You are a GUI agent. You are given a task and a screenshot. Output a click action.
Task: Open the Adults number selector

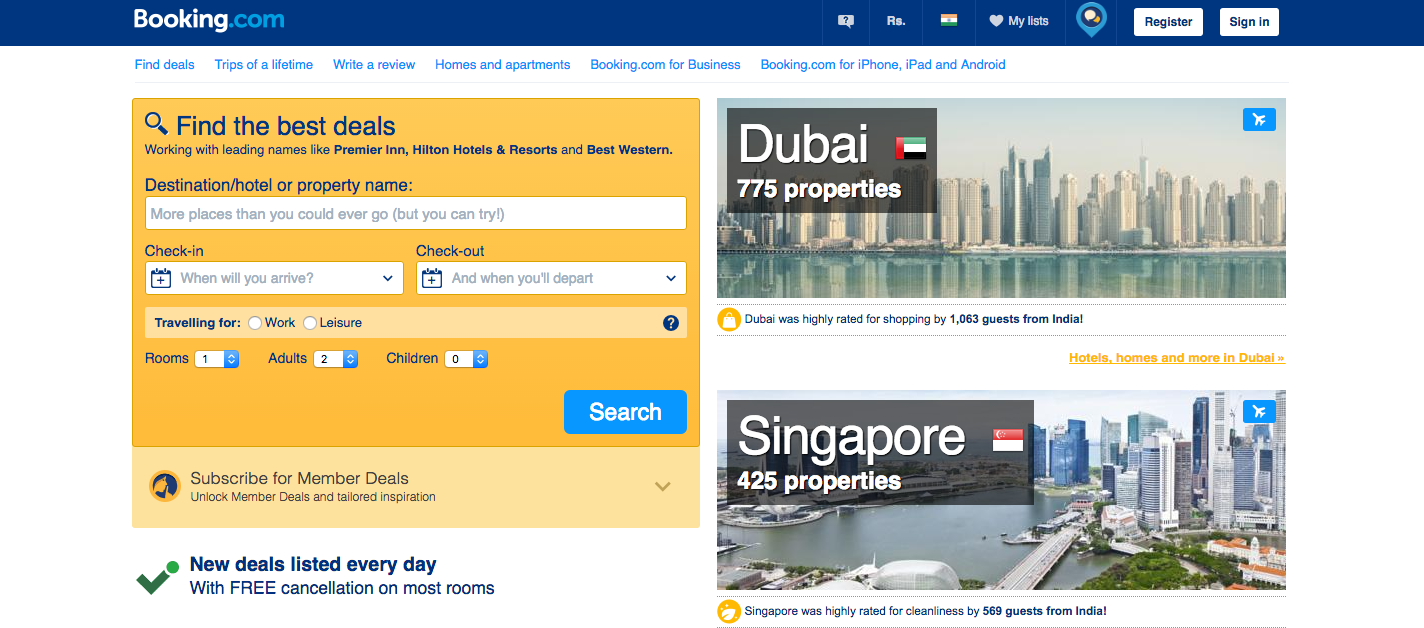(336, 359)
